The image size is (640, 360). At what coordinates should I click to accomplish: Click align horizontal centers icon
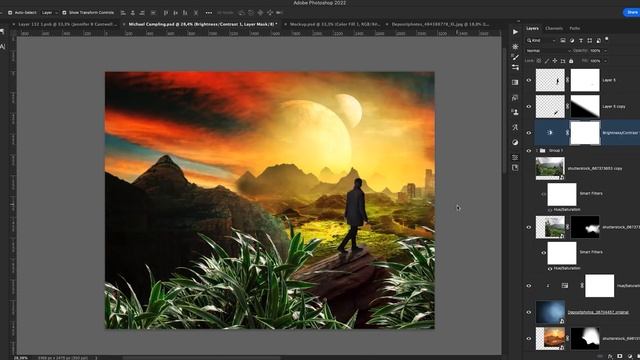point(132,13)
